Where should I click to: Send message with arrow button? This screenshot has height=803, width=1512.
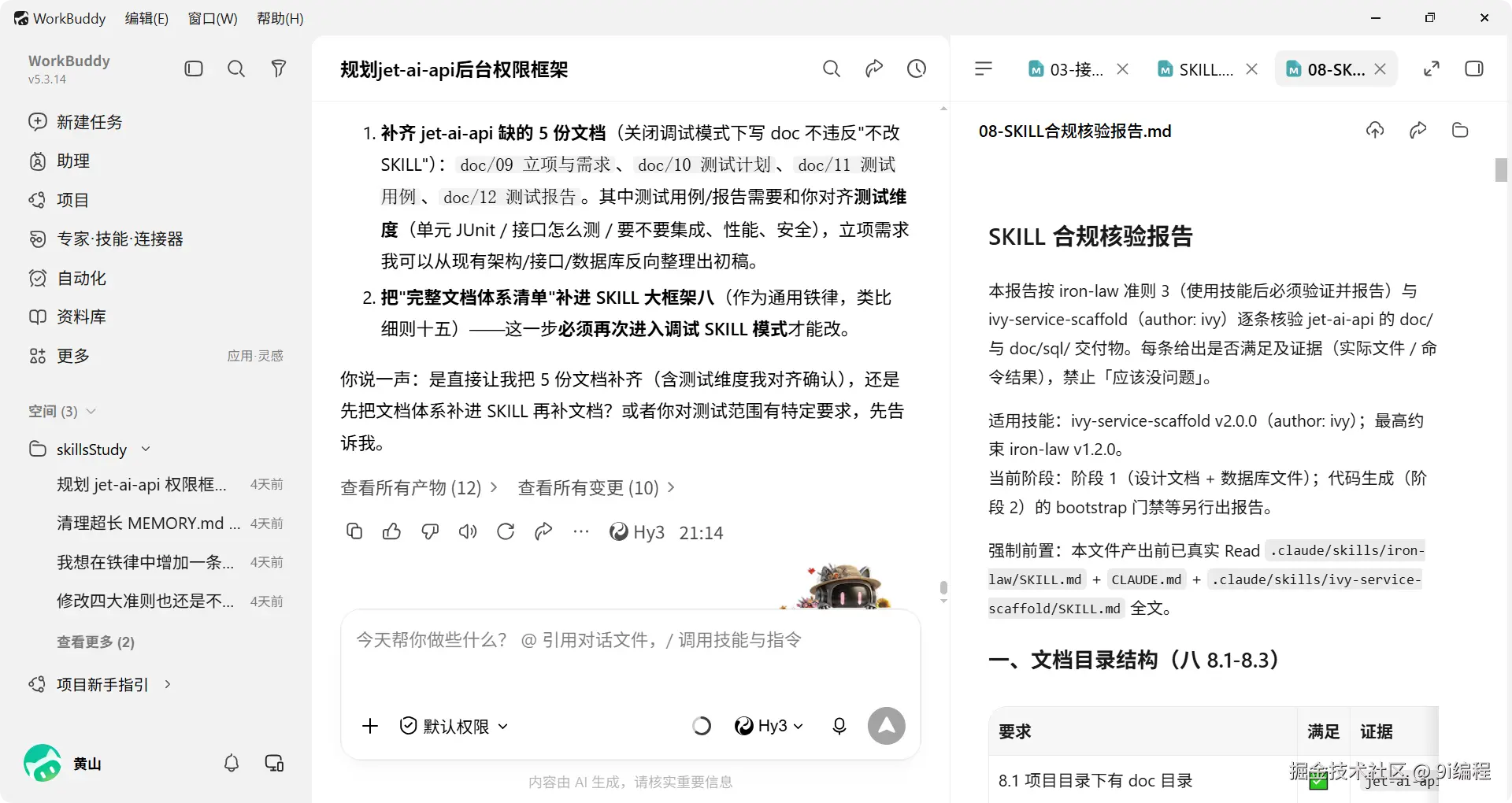pos(887,726)
